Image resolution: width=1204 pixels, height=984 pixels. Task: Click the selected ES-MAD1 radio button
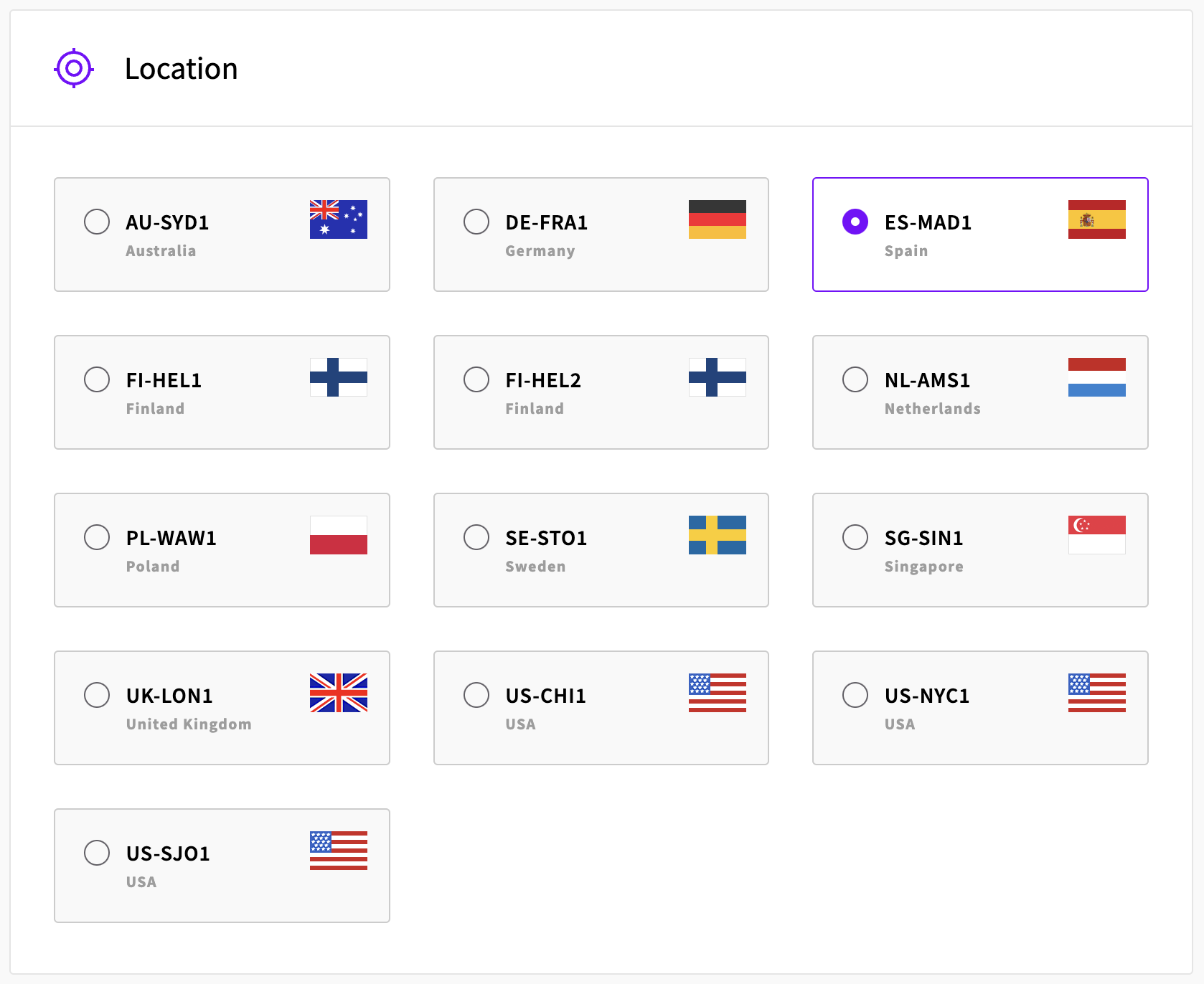pyautogui.click(x=855, y=222)
